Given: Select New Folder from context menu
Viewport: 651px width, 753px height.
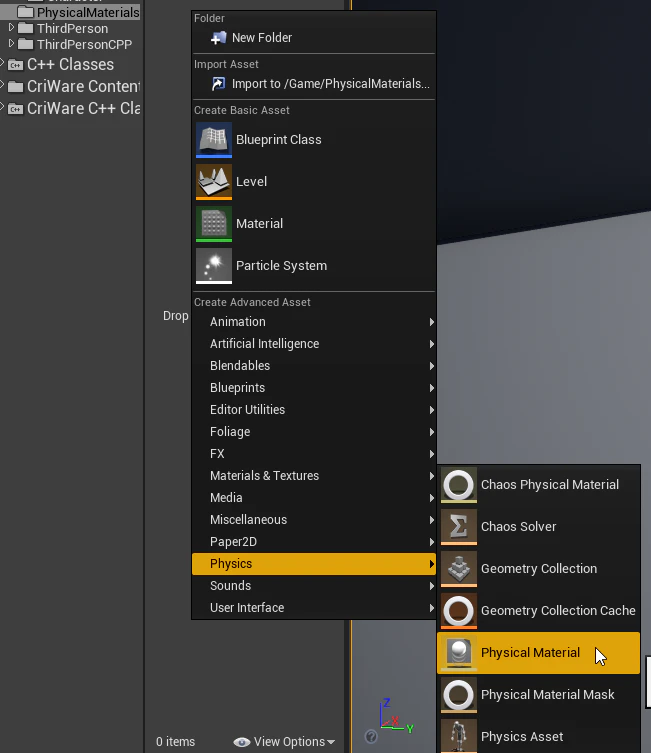Looking at the screenshot, I should 313,37.
